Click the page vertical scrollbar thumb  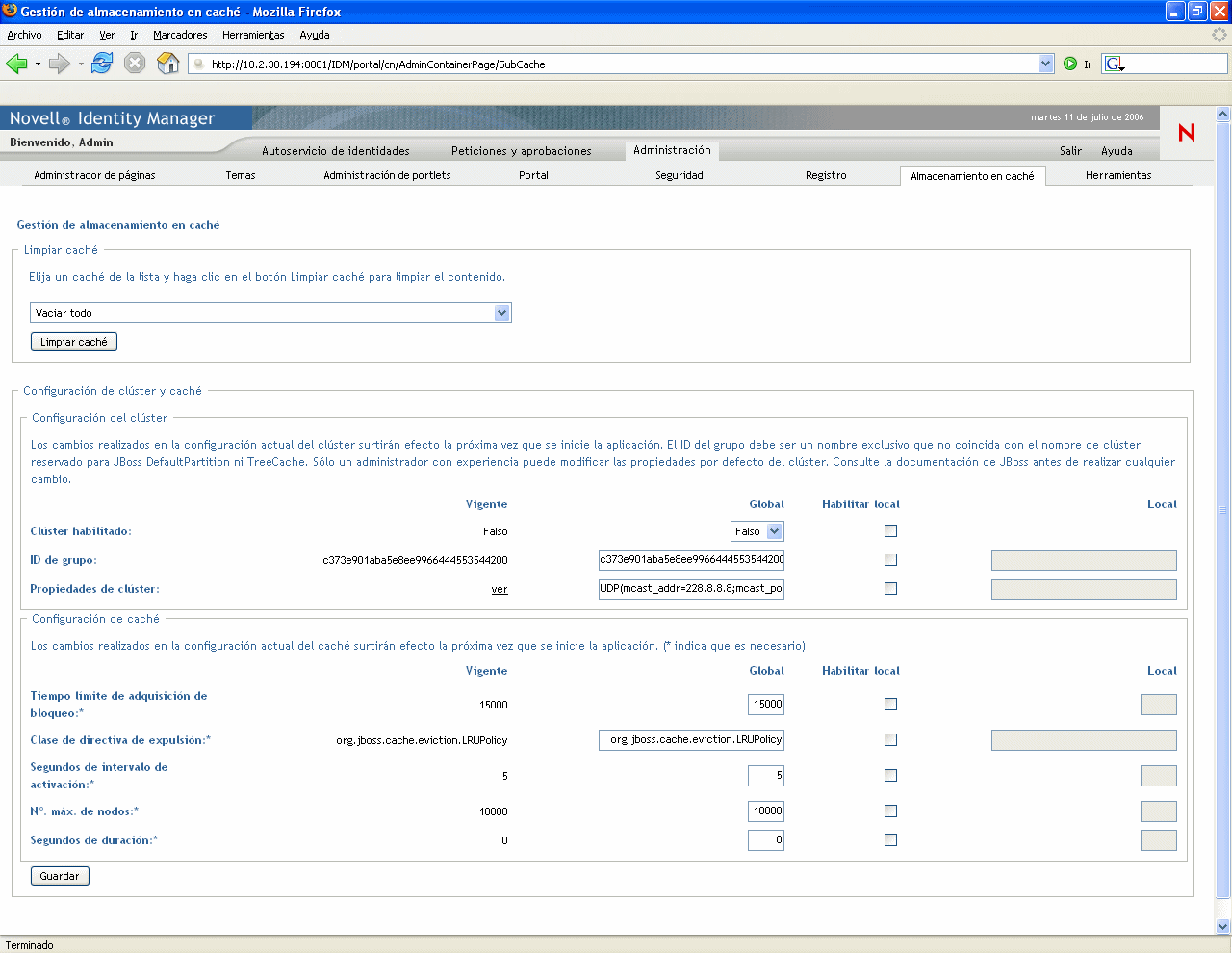tap(1223, 510)
